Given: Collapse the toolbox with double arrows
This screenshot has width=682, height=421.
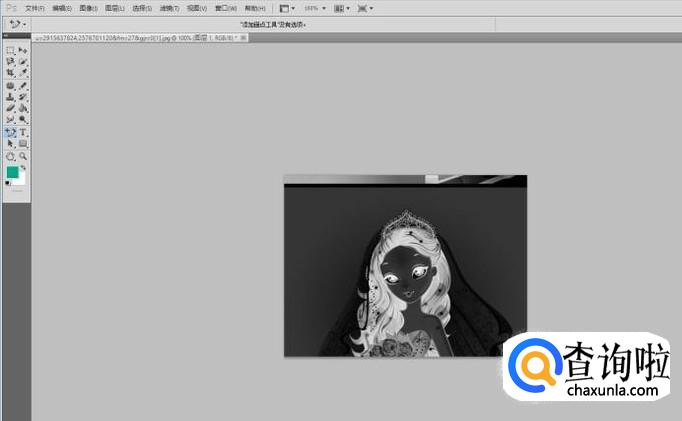Looking at the screenshot, I should (x=6, y=36).
